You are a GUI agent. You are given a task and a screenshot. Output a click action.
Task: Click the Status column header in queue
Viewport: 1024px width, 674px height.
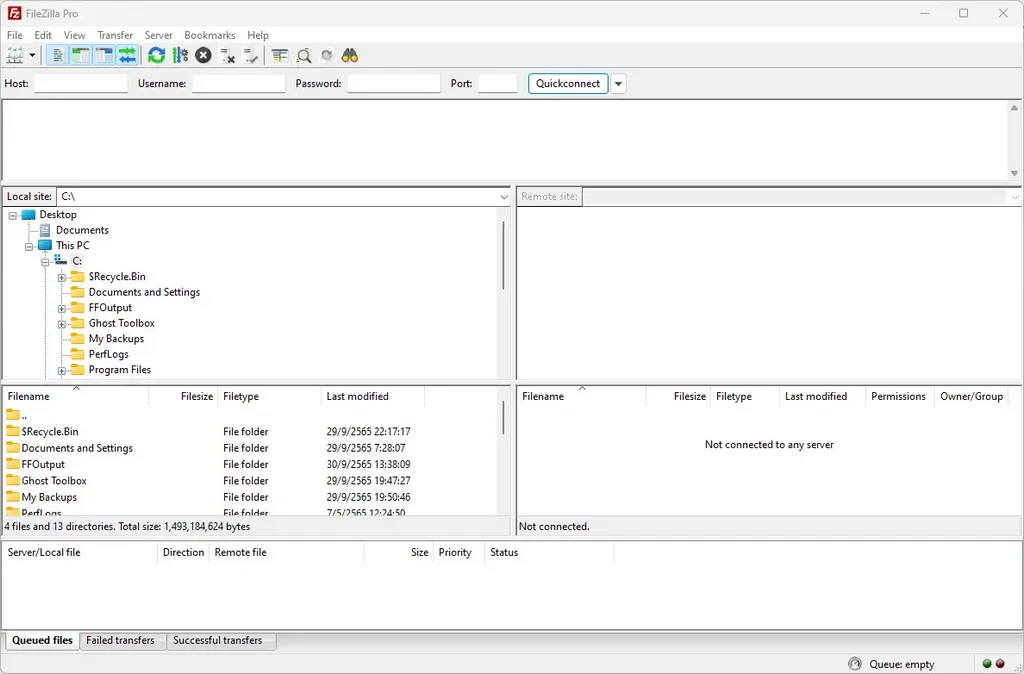(549, 553)
